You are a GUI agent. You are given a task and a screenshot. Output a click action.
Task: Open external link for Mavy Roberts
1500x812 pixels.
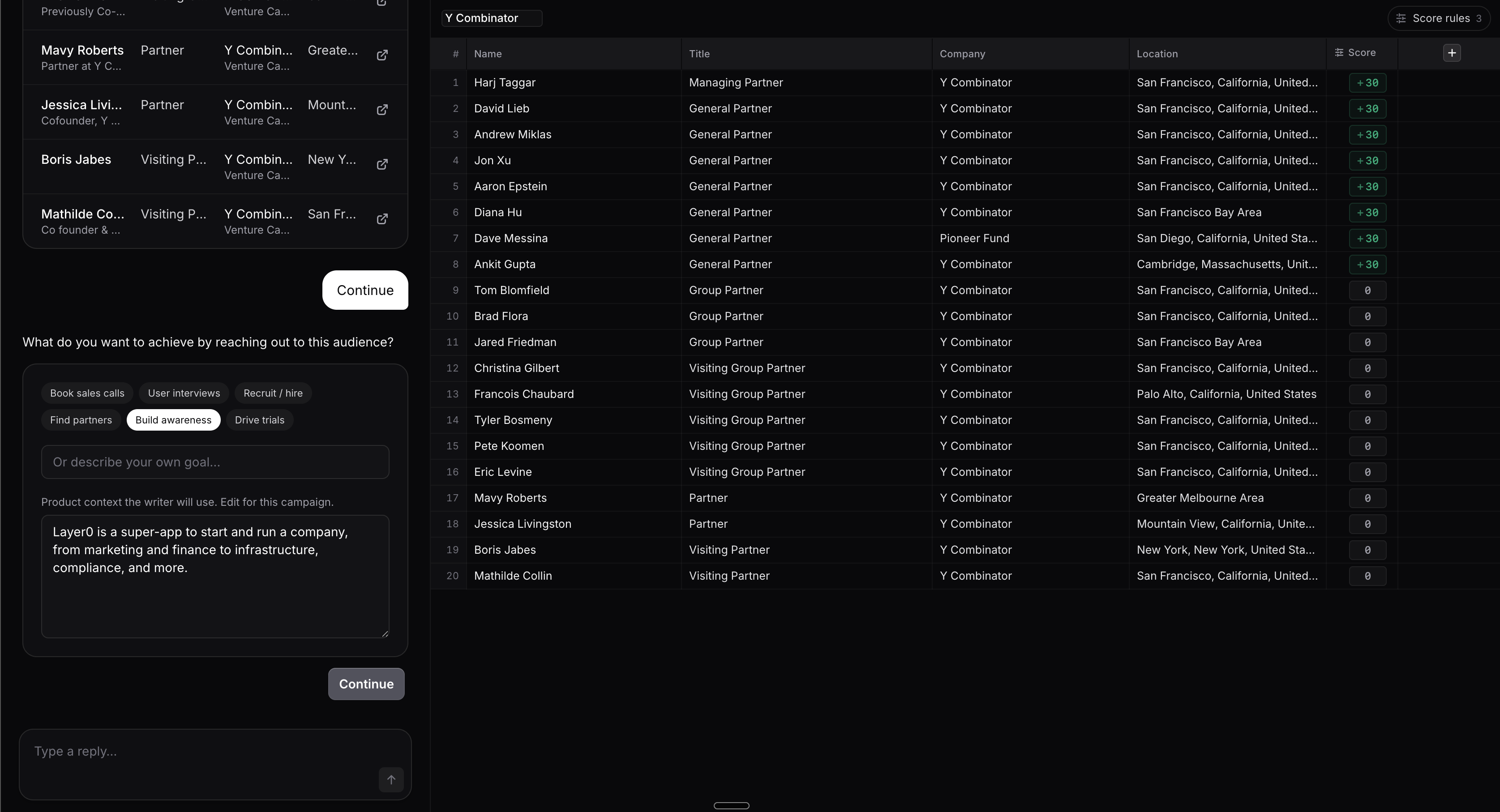[382, 56]
